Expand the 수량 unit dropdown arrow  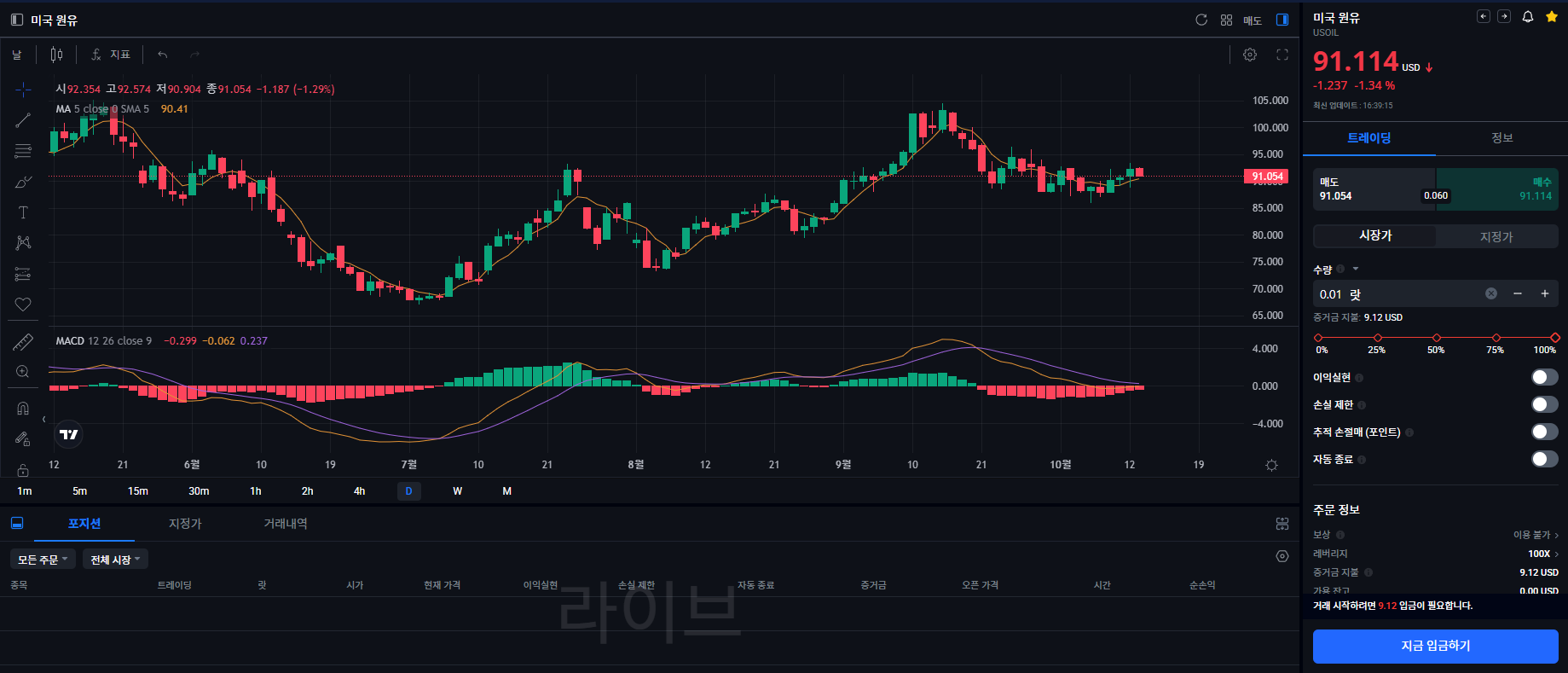(x=1356, y=270)
